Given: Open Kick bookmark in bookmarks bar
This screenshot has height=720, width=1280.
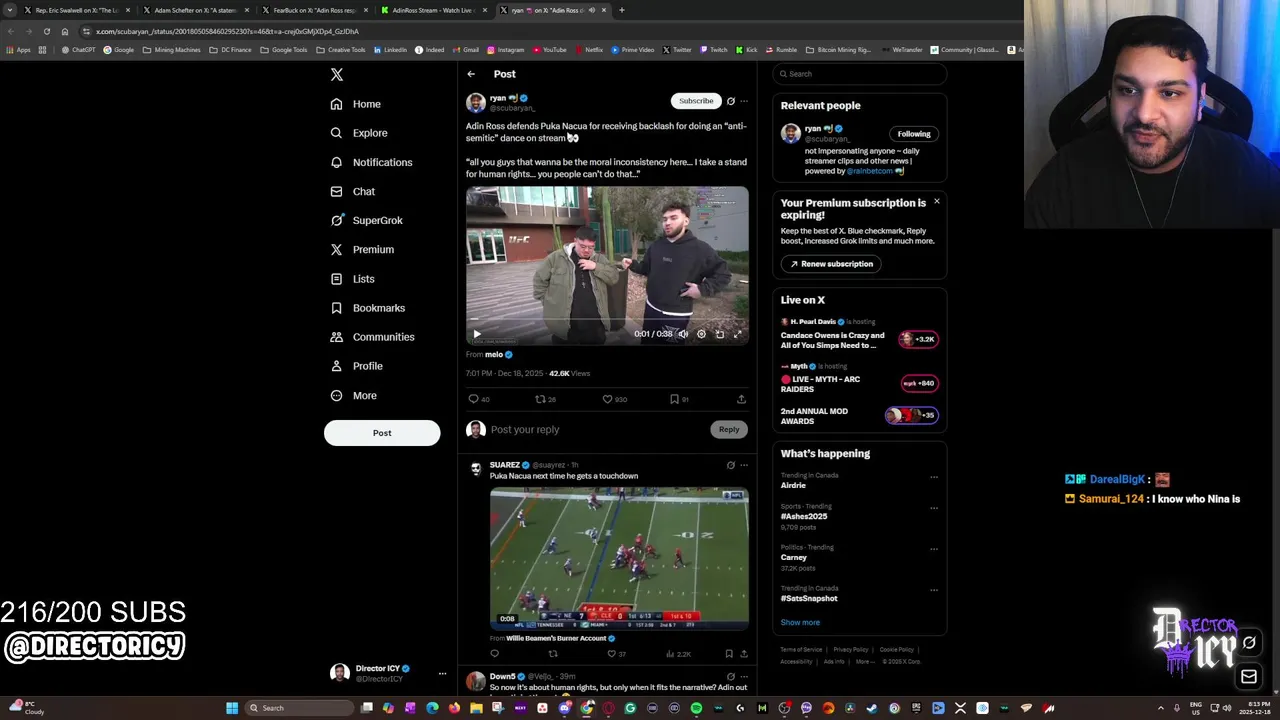Looking at the screenshot, I should pyautogui.click(x=747, y=50).
